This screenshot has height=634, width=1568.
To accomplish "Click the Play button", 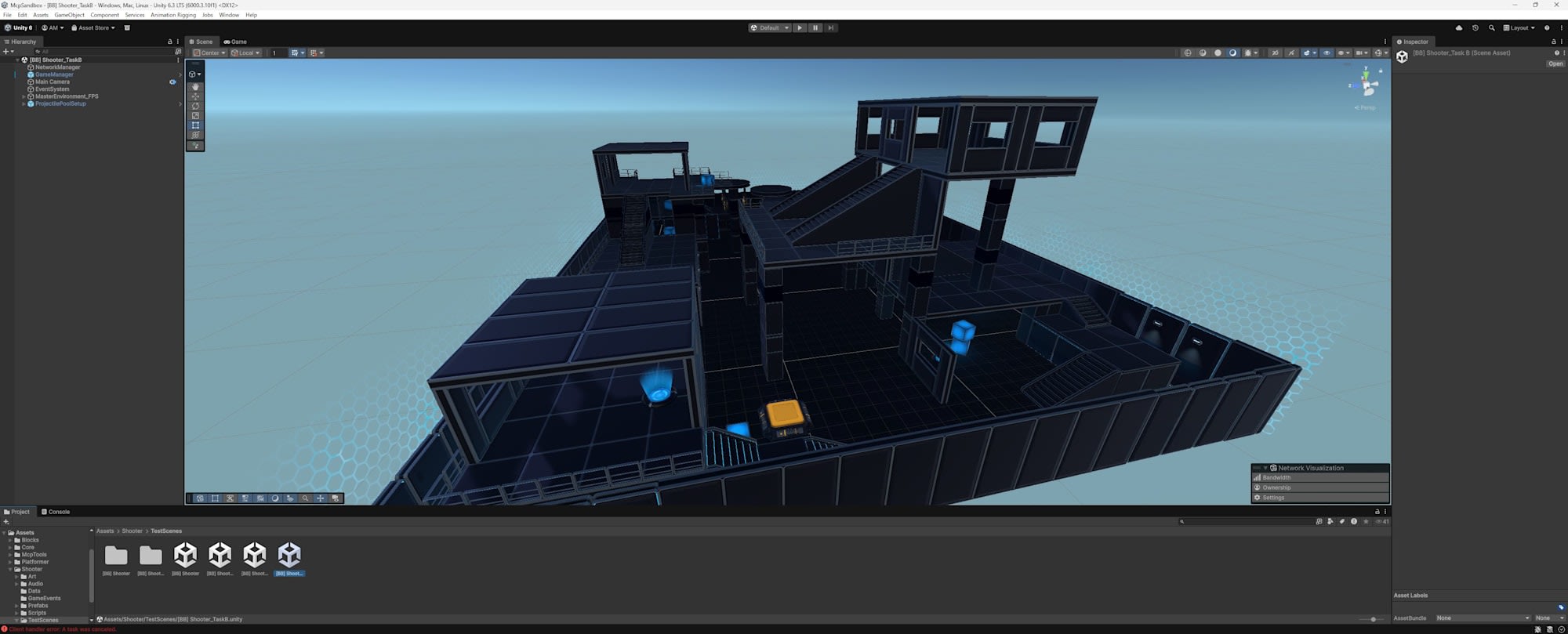I will pos(800,28).
